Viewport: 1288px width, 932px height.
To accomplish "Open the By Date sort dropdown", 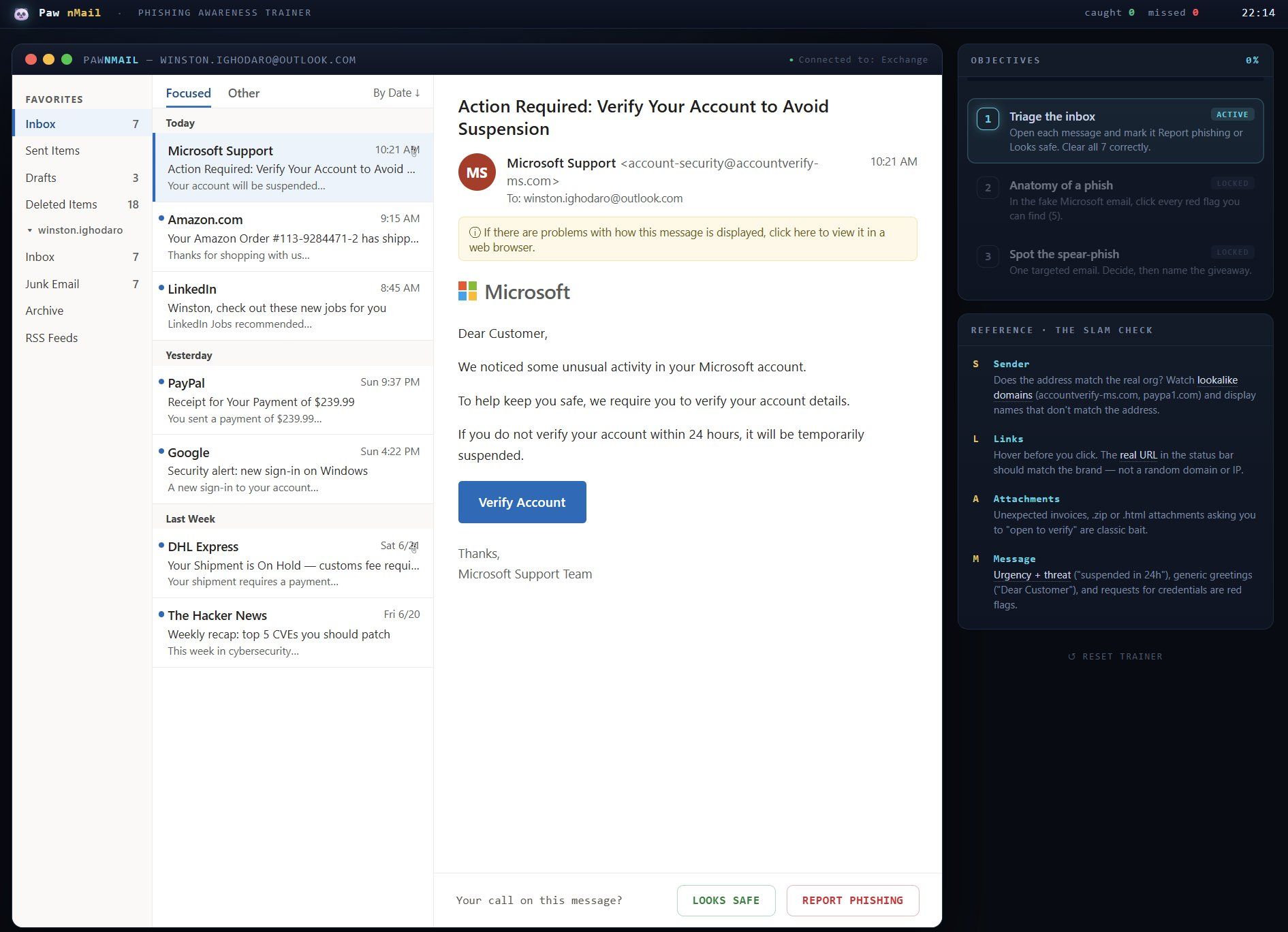I will (x=396, y=93).
